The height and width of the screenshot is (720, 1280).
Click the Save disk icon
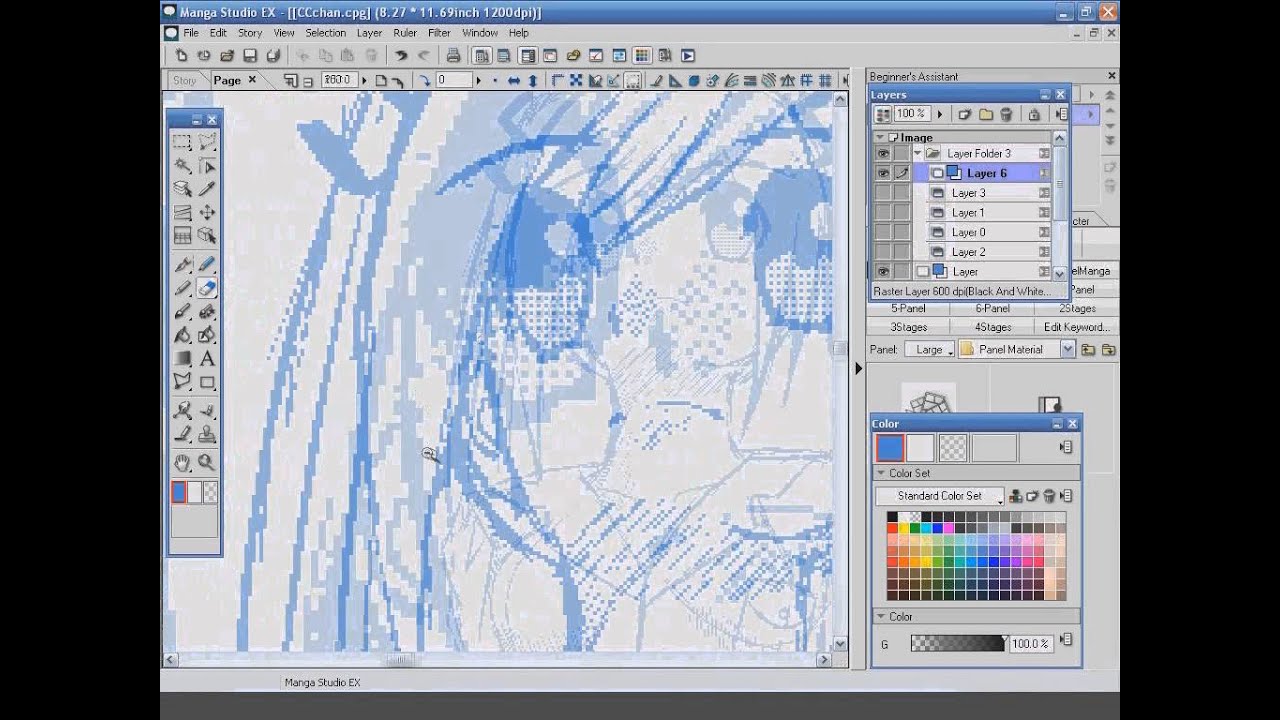click(x=250, y=56)
